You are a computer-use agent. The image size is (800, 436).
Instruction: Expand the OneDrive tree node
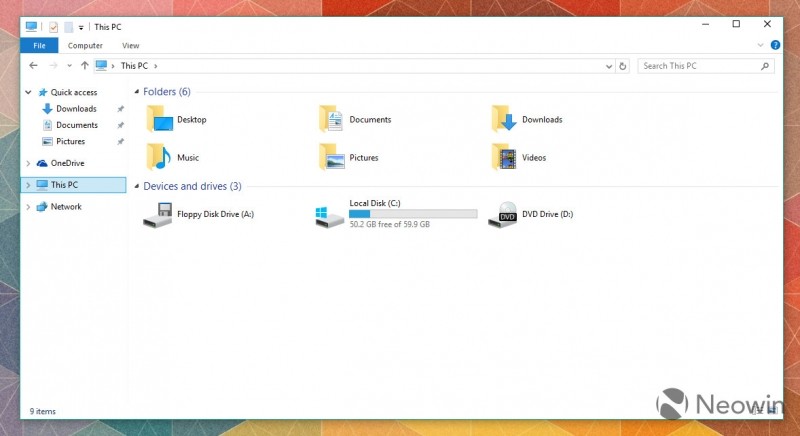click(x=28, y=163)
